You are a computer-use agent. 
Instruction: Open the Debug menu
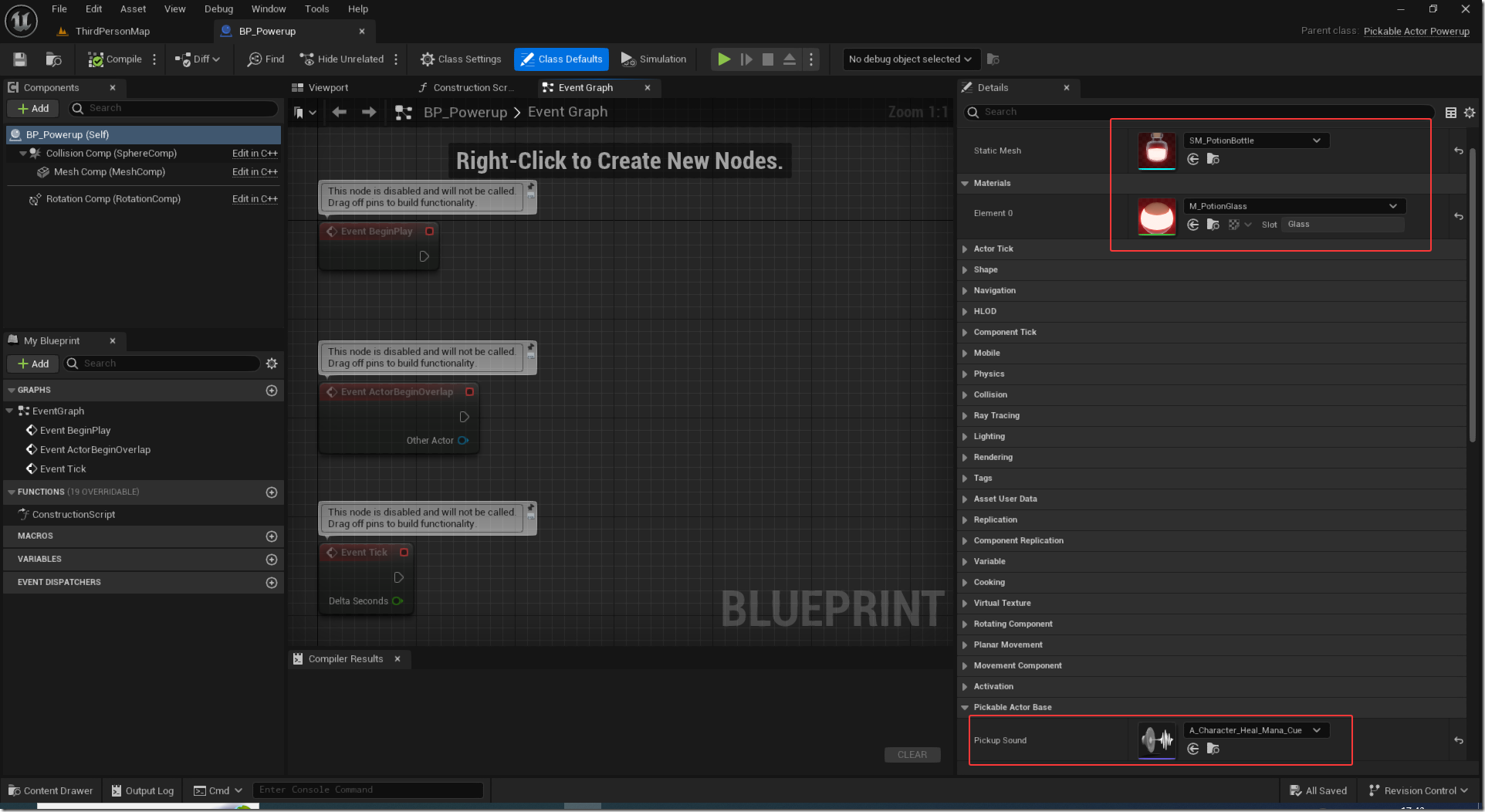click(218, 9)
